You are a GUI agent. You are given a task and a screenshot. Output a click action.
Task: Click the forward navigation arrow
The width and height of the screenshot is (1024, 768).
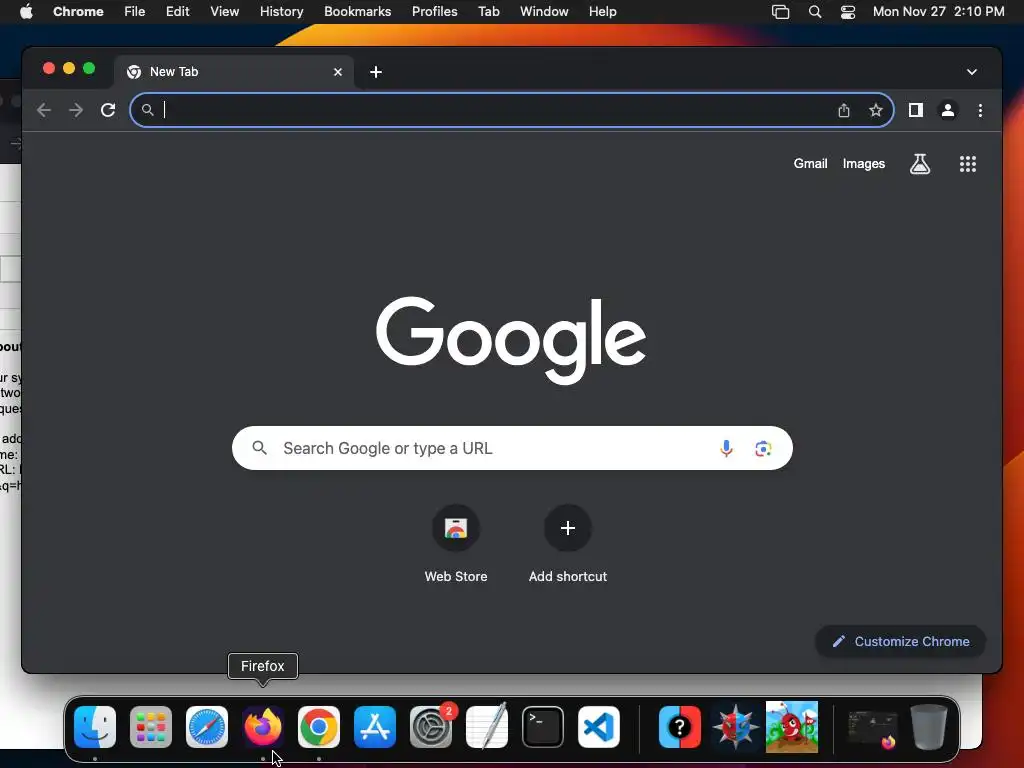pyautogui.click(x=76, y=110)
